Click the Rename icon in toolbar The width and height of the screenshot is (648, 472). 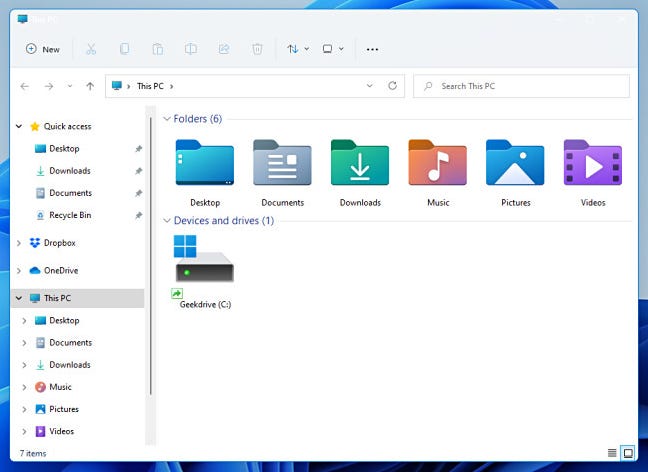pos(190,49)
